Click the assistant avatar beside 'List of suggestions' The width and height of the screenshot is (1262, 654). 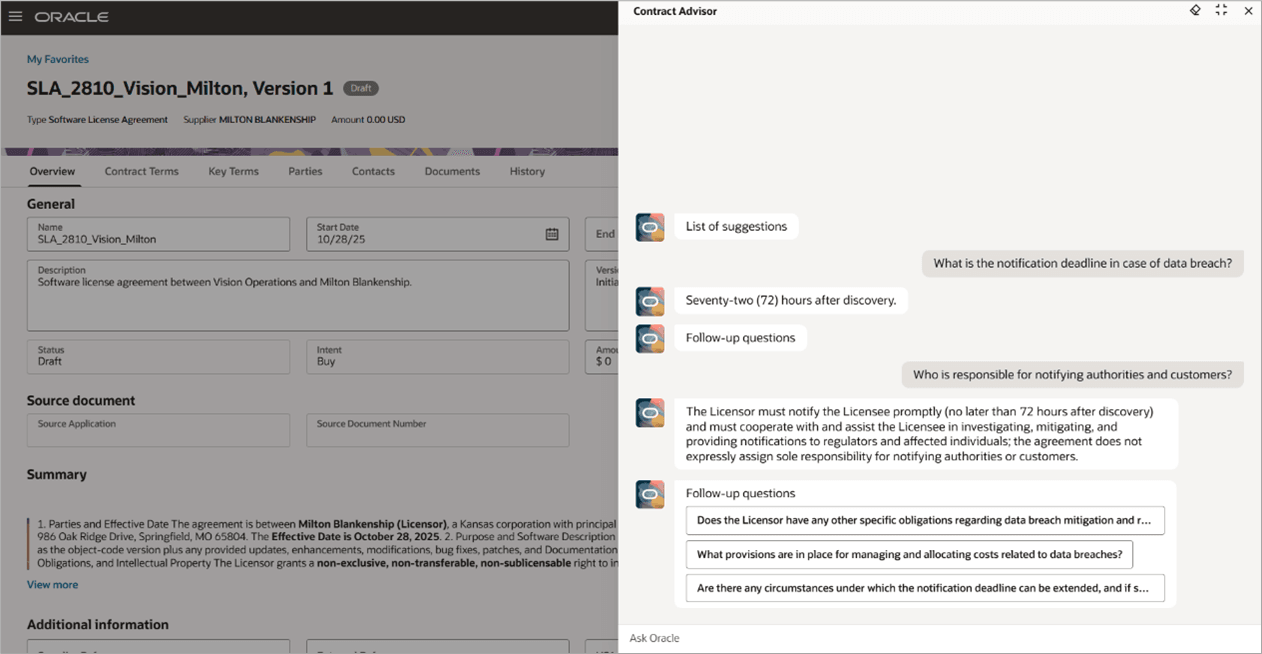pos(650,226)
